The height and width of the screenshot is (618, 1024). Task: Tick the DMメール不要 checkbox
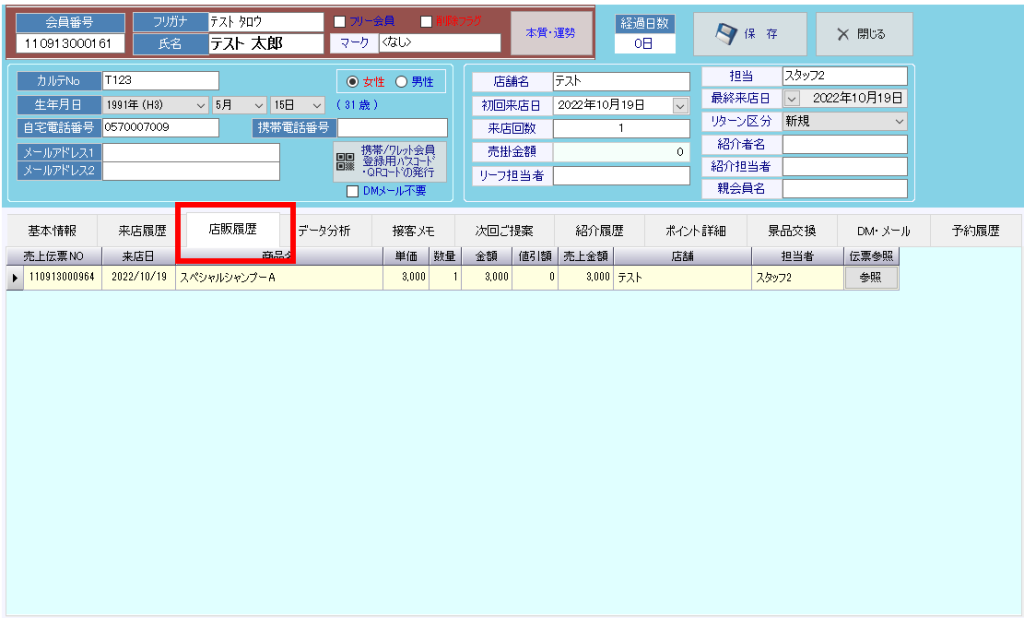351,191
